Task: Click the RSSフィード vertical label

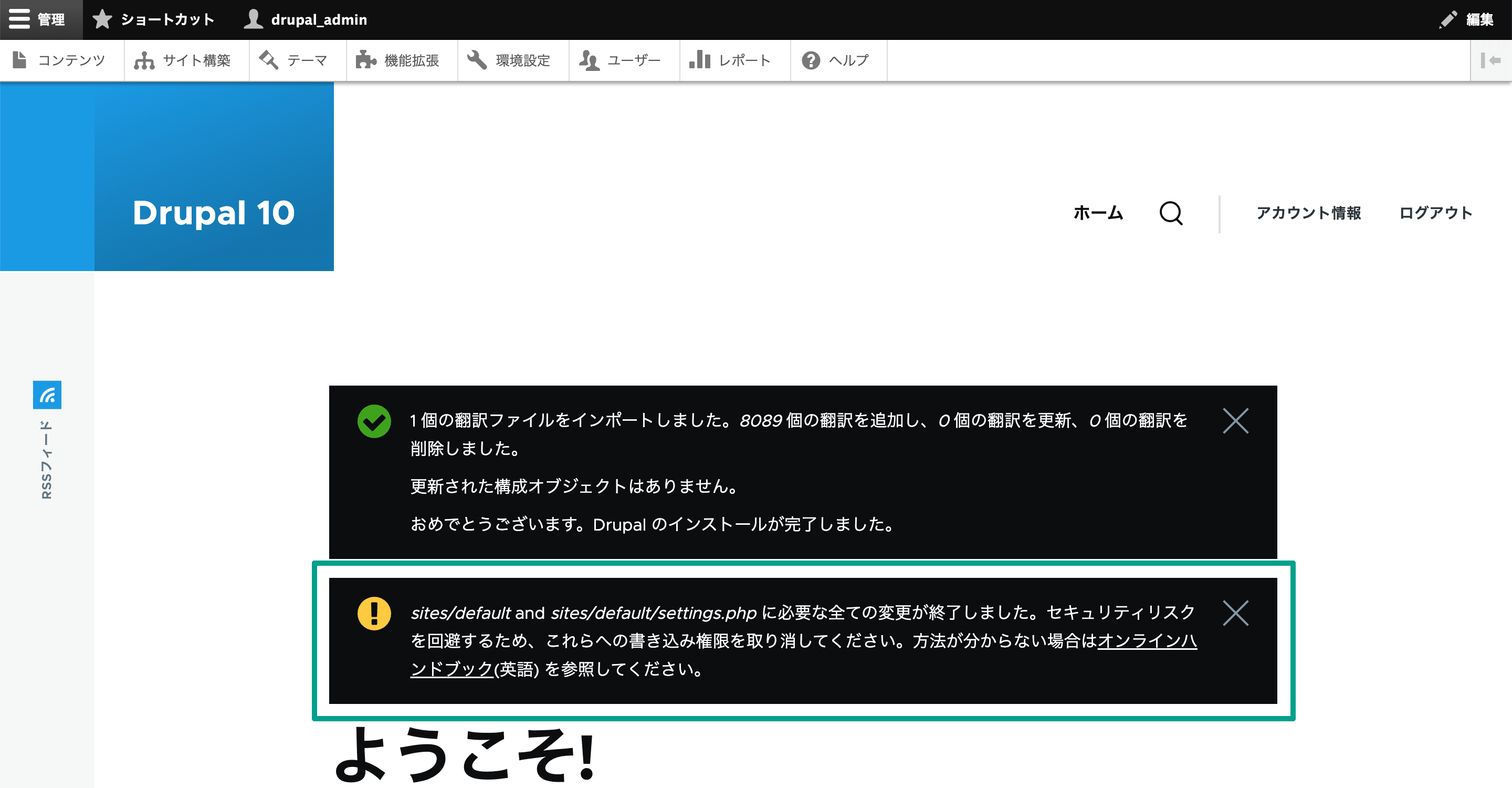Action: click(x=46, y=459)
